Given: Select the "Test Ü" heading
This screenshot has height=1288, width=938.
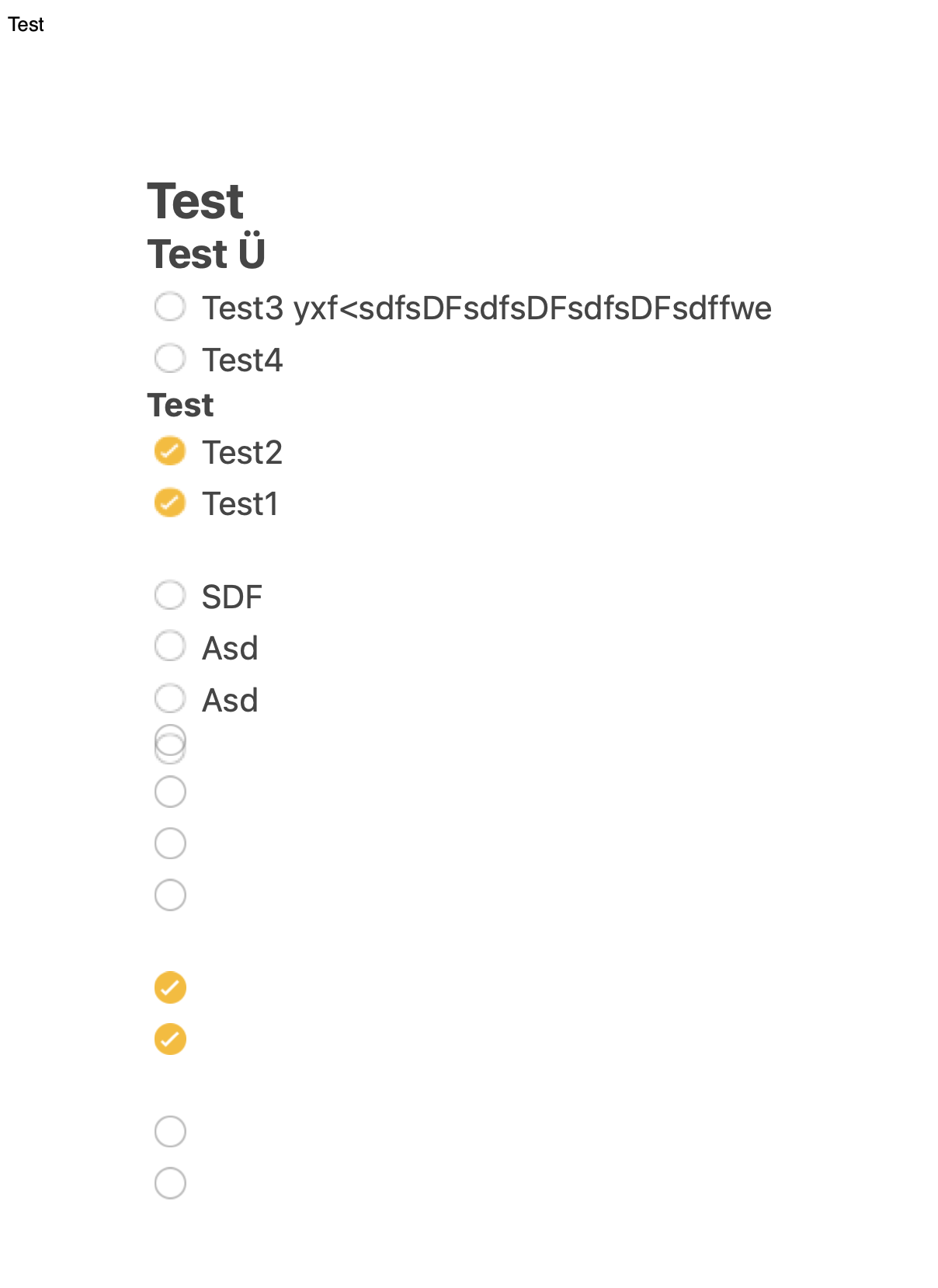Looking at the screenshot, I should pyautogui.click(x=207, y=254).
